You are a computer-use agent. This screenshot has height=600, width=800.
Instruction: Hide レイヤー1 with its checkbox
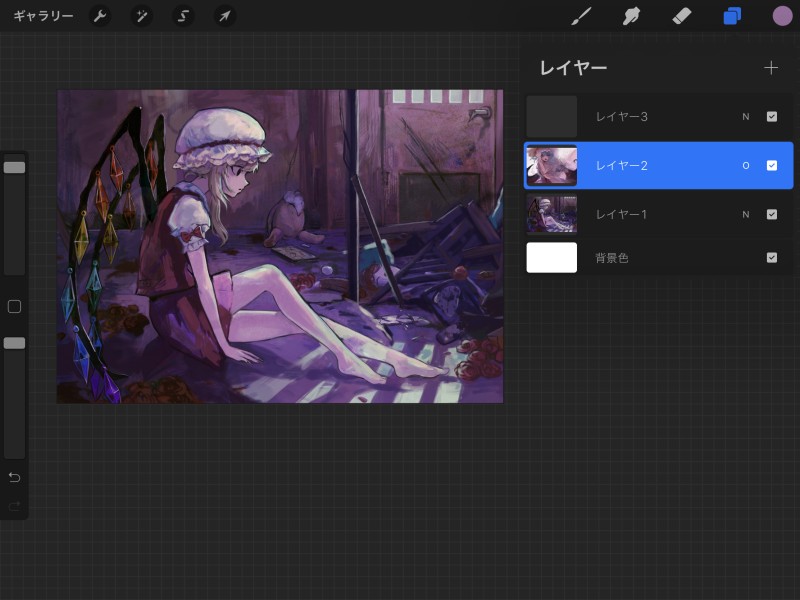pyautogui.click(x=771, y=214)
